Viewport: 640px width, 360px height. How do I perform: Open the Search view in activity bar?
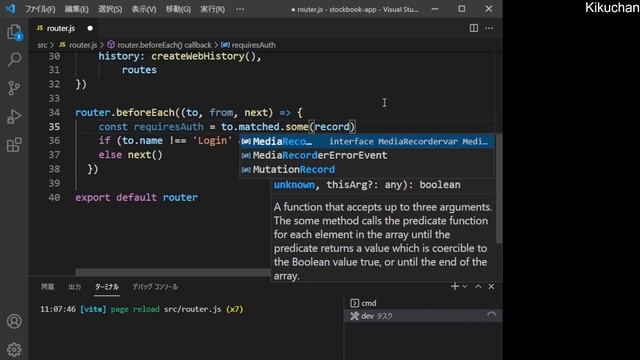coord(14,60)
